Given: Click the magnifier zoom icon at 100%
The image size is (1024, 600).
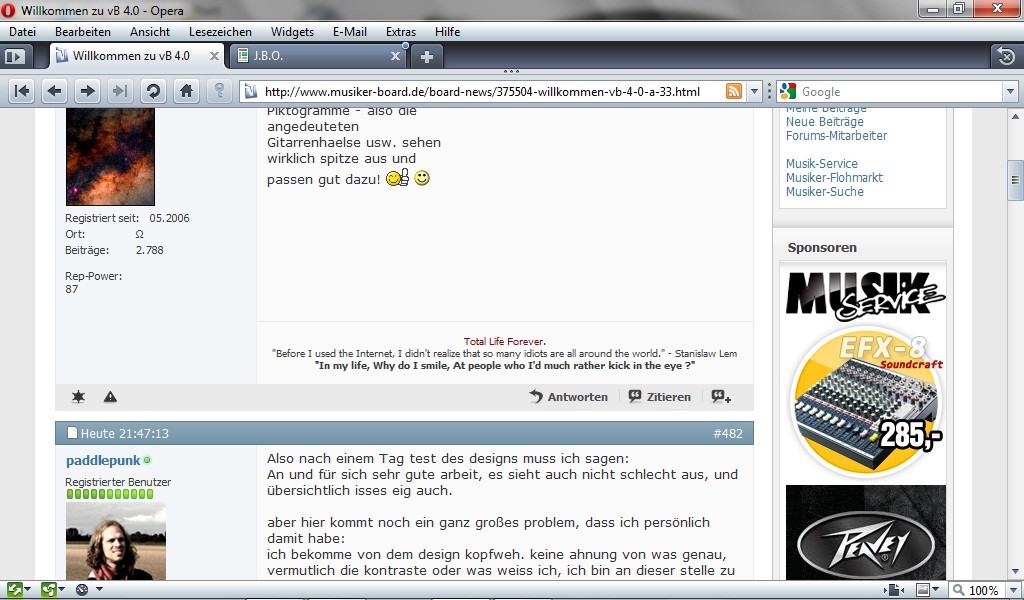Looking at the screenshot, I should [x=957, y=590].
